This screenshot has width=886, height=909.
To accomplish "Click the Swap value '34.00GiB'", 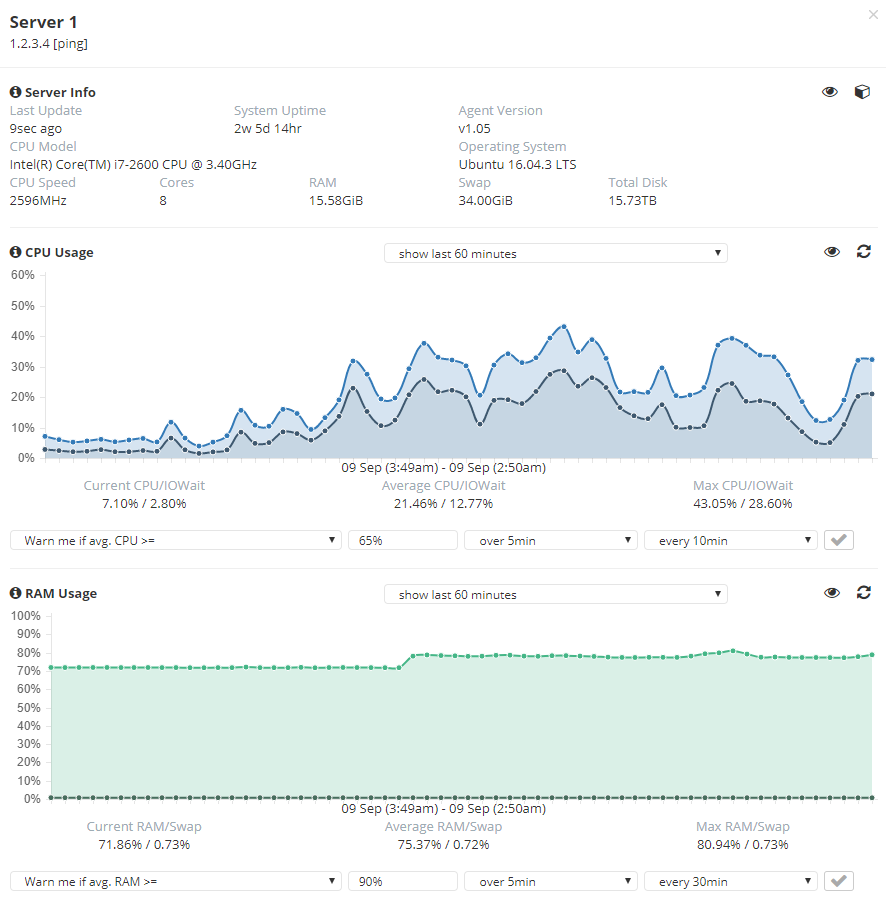I will tap(485, 201).
